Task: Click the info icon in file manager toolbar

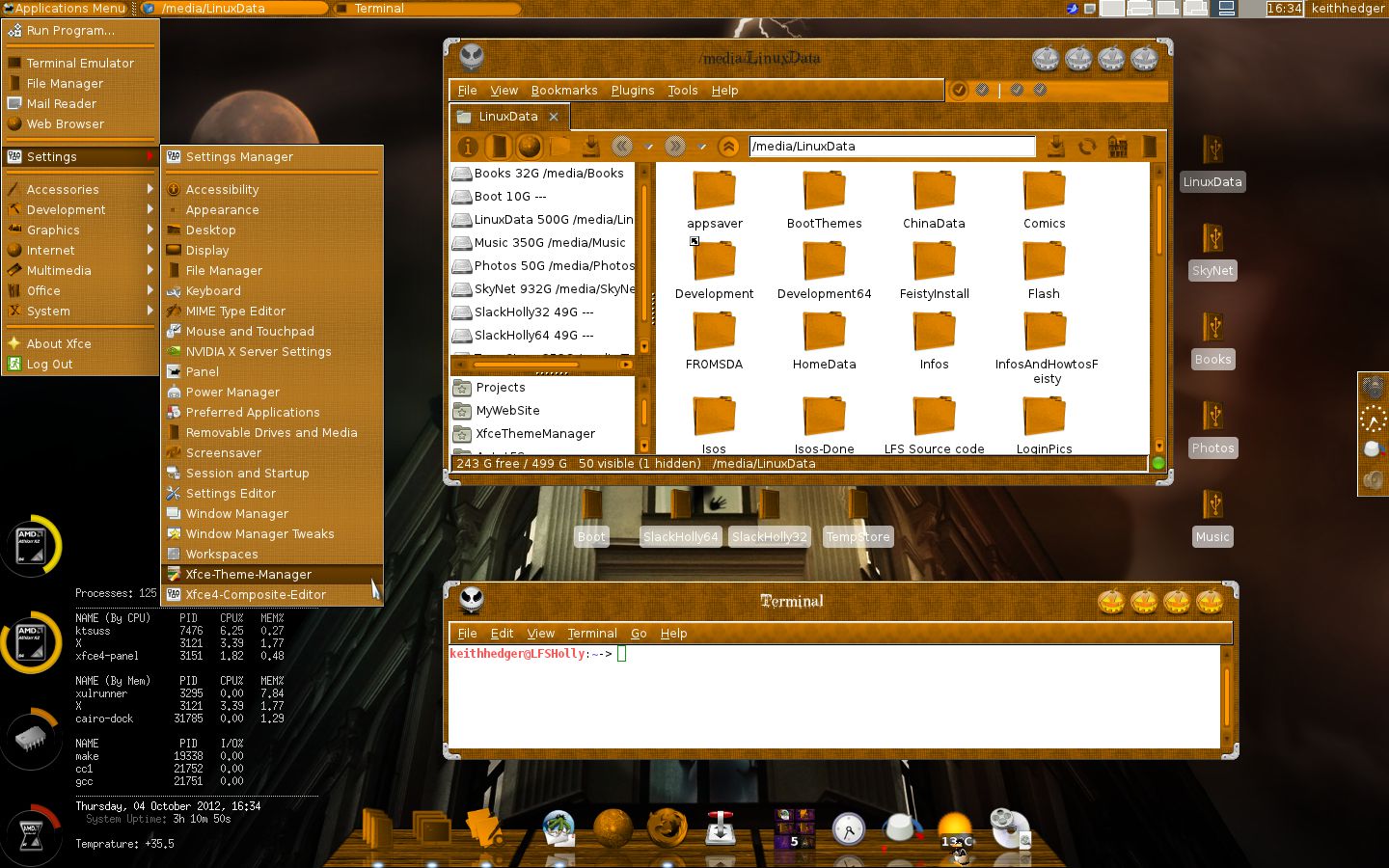Action: pos(468,147)
